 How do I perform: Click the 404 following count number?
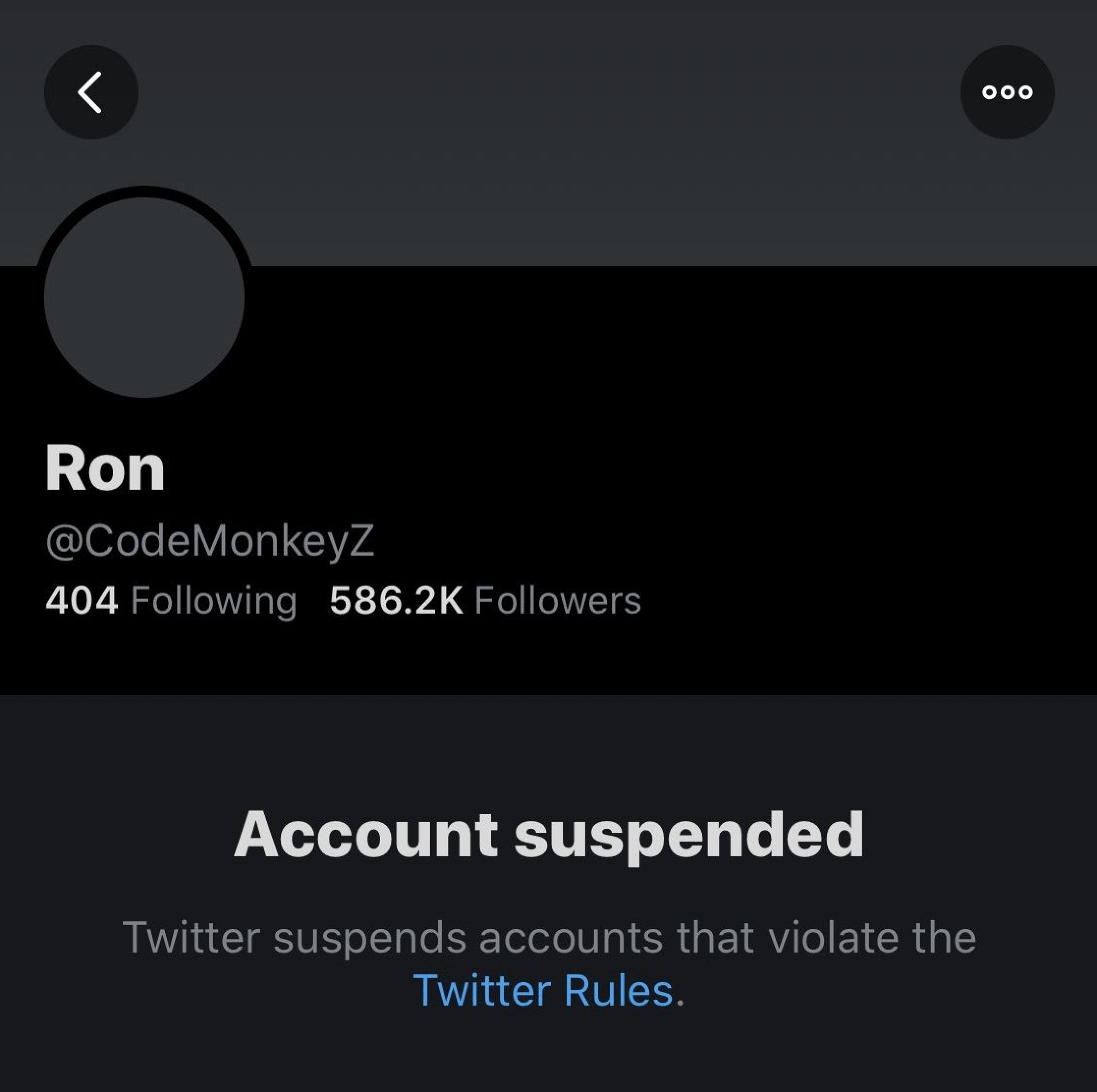pyautogui.click(x=82, y=600)
